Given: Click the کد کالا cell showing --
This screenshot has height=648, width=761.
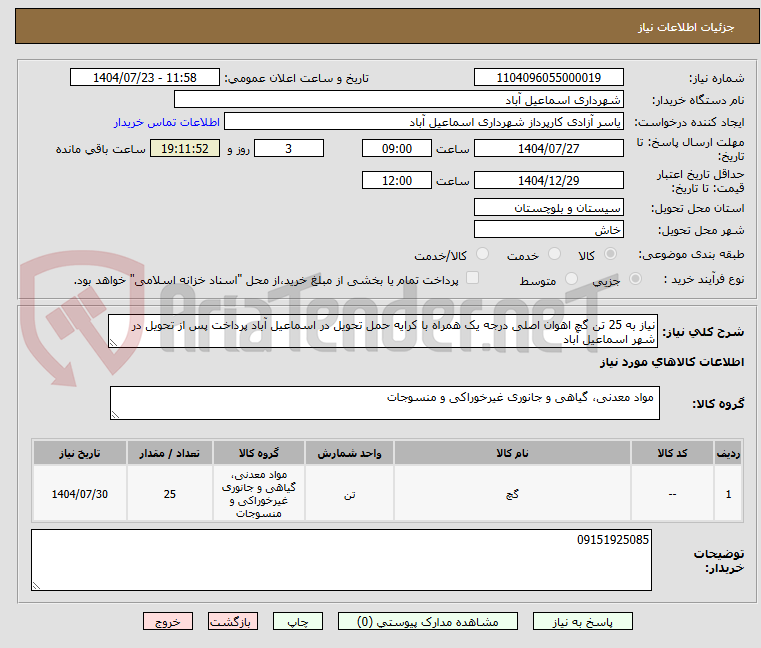Looking at the screenshot, I should (672, 494).
